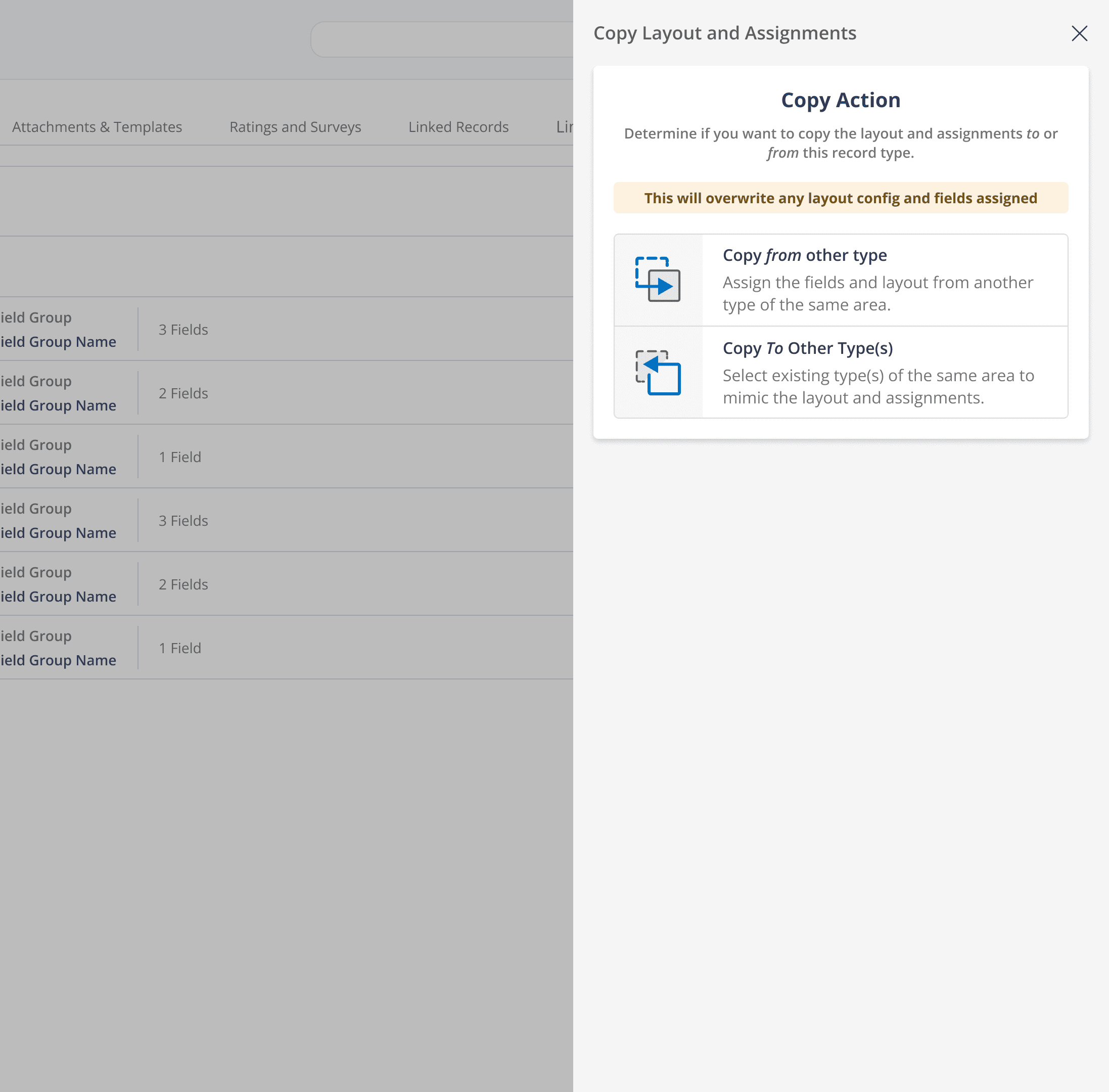This screenshot has height=1092, width=1109.
Task: Switch to Ratings and Surveys tab
Action: (x=295, y=127)
